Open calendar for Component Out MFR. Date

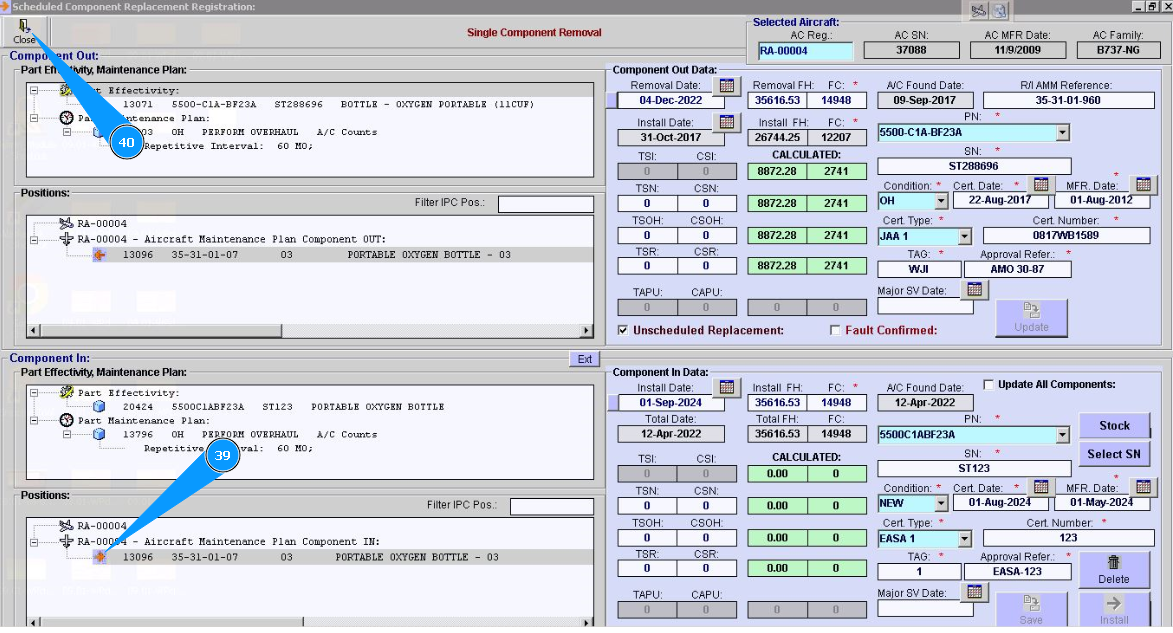pos(1143,185)
